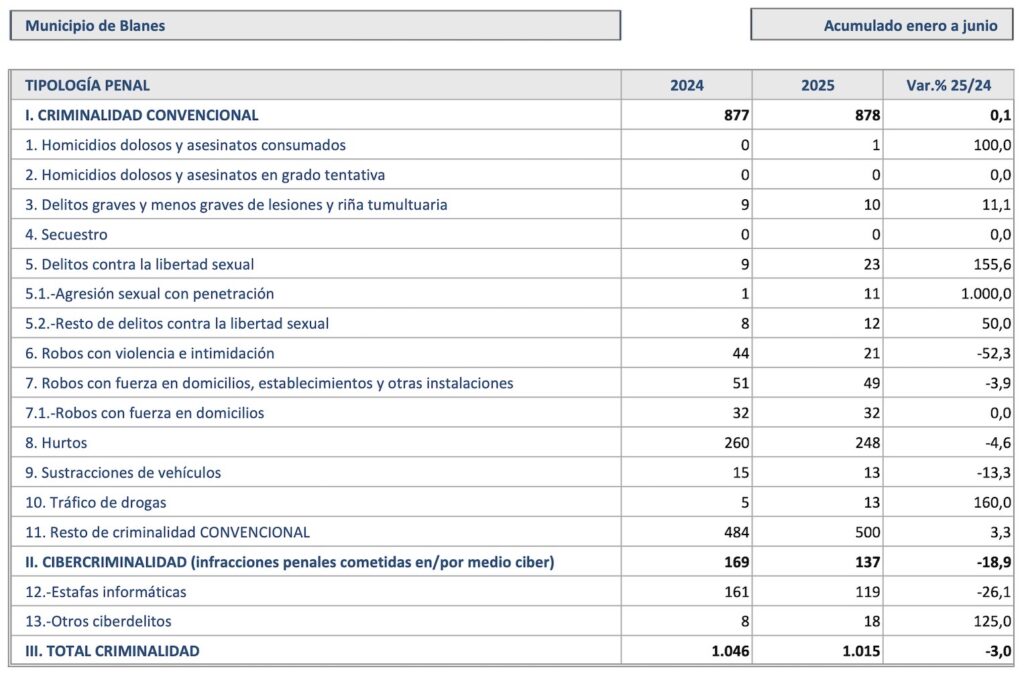1024x678 pixels.
Task: Select the '2024' column header
Action: coord(687,85)
